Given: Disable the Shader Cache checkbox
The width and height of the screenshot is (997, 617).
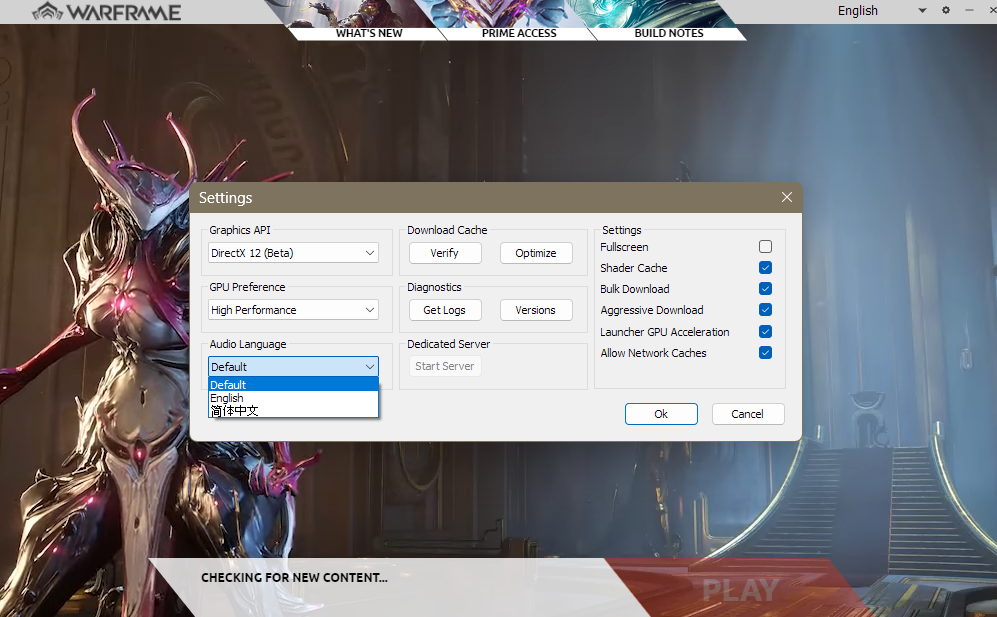Looking at the screenshot, I should 765,268.
